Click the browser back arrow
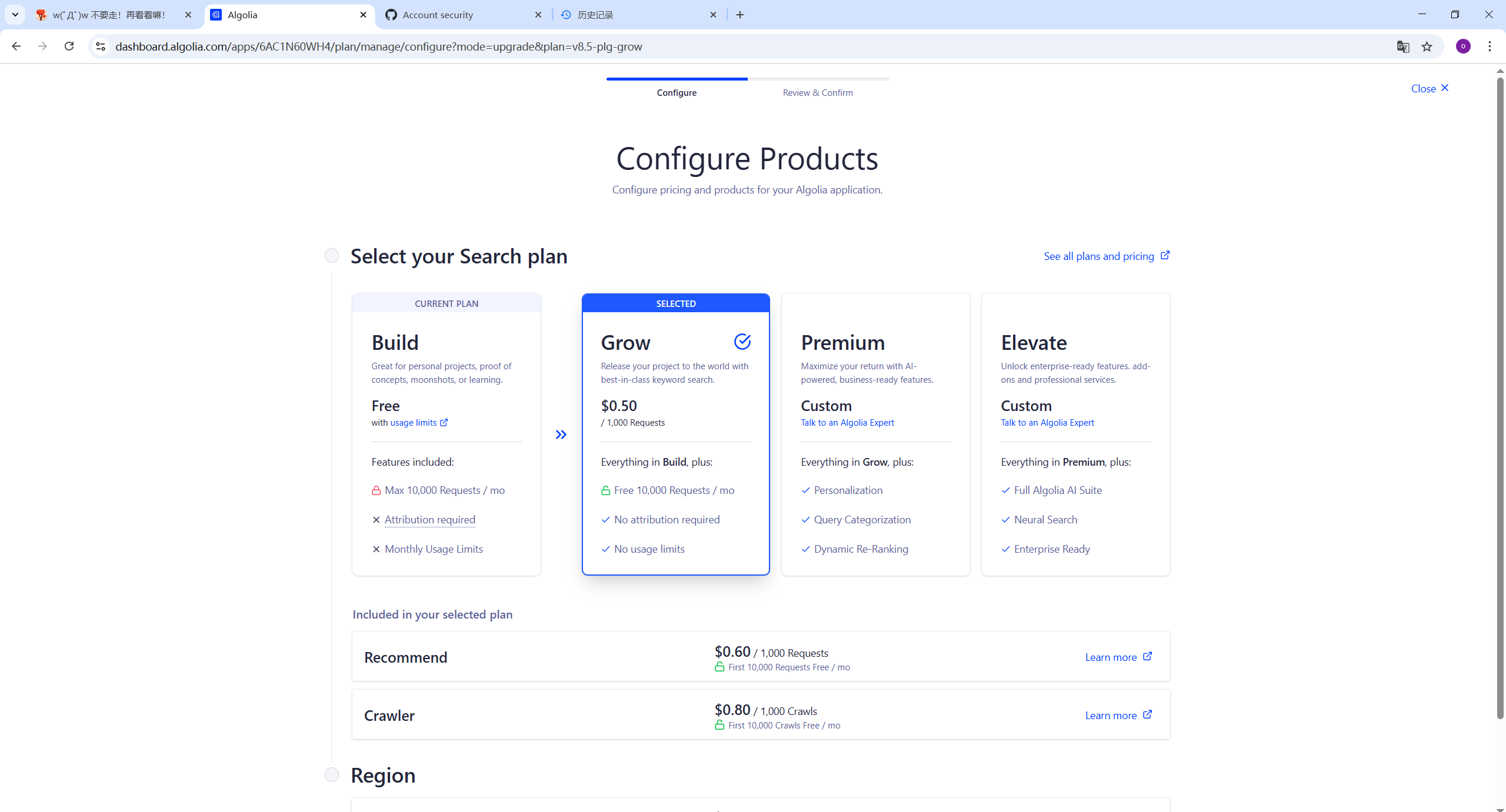 pyautogui.click(x=16, y=46)
